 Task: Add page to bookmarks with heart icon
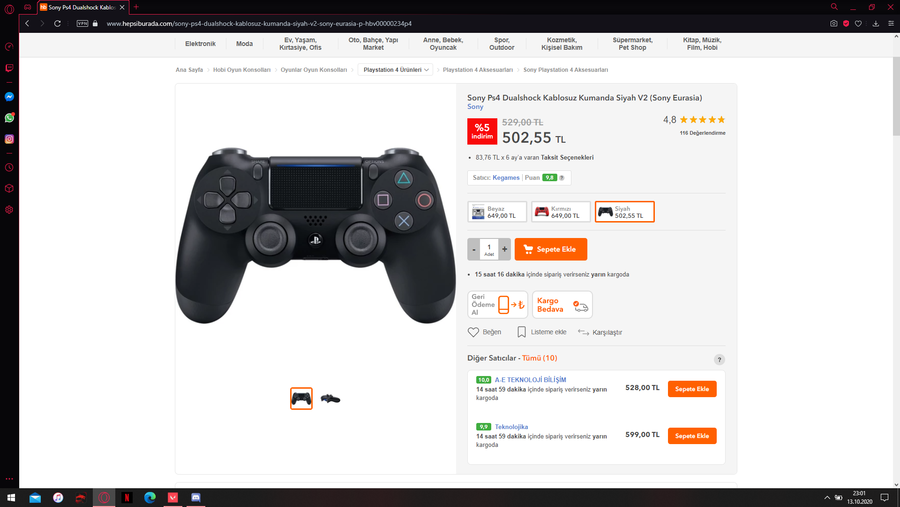tap(858, 24)
